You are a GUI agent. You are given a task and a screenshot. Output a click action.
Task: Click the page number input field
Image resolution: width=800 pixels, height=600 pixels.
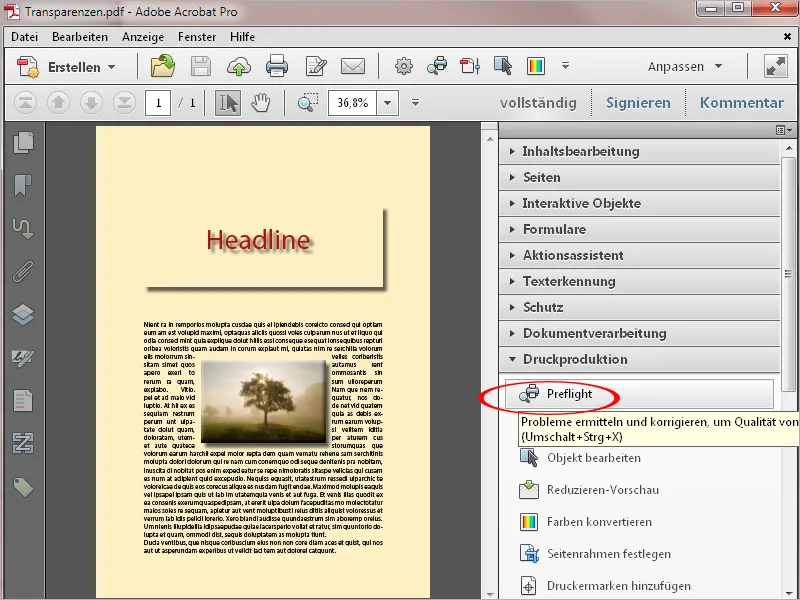tap(157, 103)
